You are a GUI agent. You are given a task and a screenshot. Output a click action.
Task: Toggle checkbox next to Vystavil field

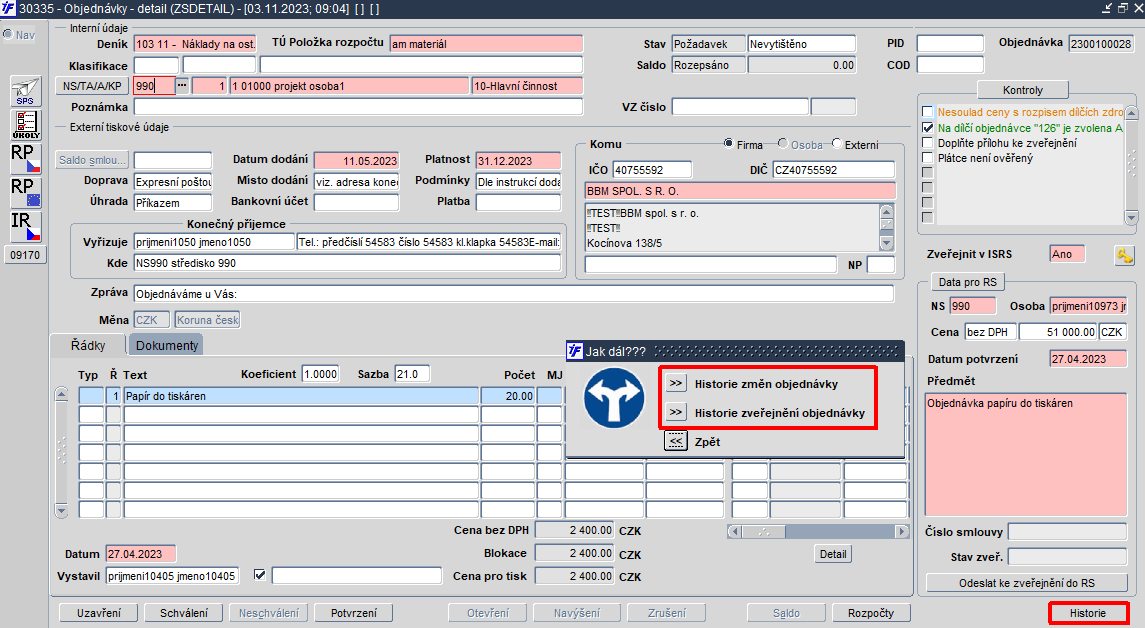click(259, 575)
